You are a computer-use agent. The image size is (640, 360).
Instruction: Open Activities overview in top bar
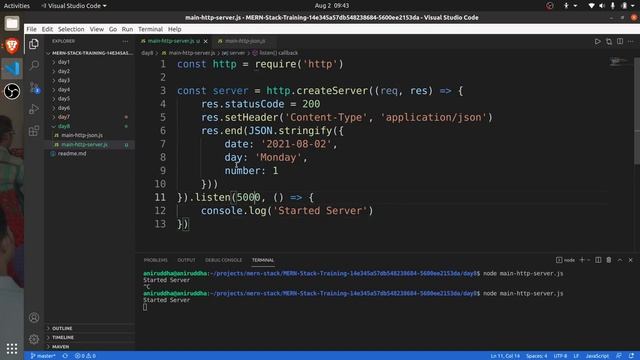(17, 6)
